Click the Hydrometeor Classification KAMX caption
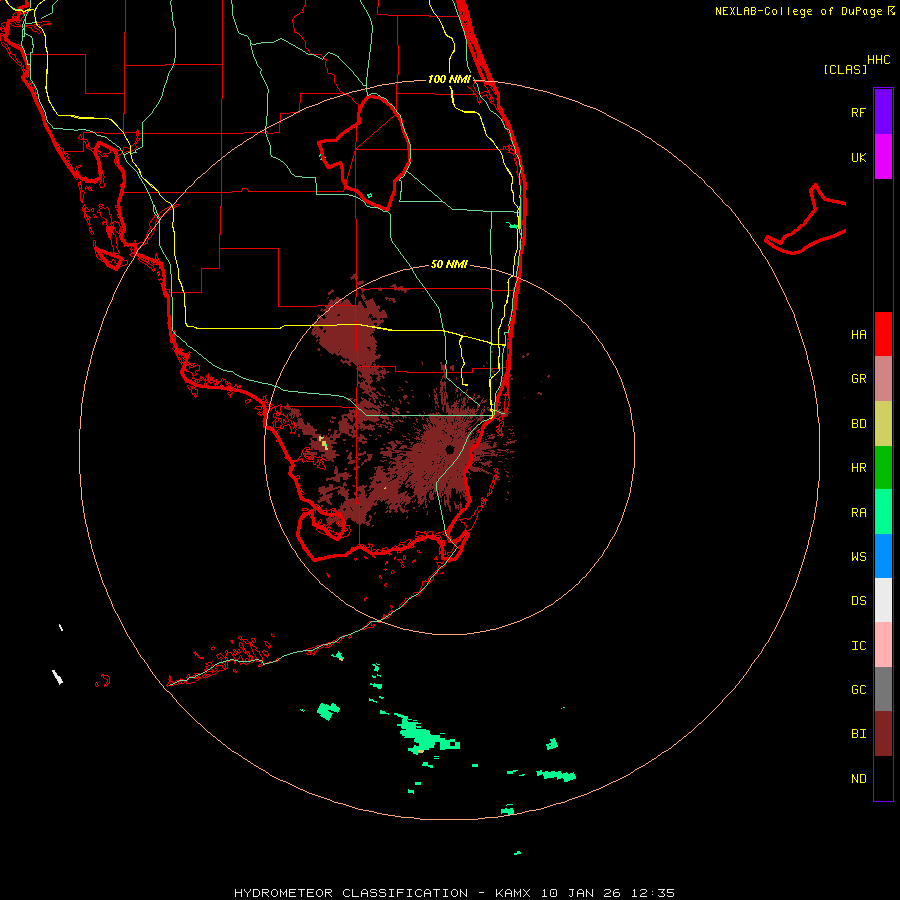Image resolution: width=900 pixels, height=900 pixels. tap(454, 893)
